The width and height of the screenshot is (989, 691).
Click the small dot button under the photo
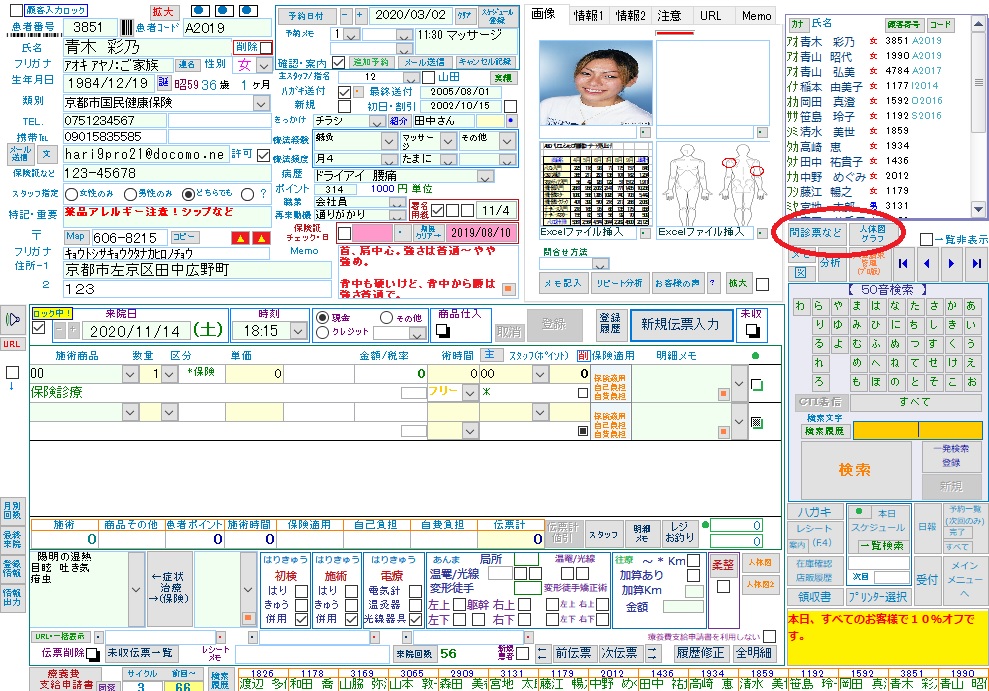tap(645, 132)
